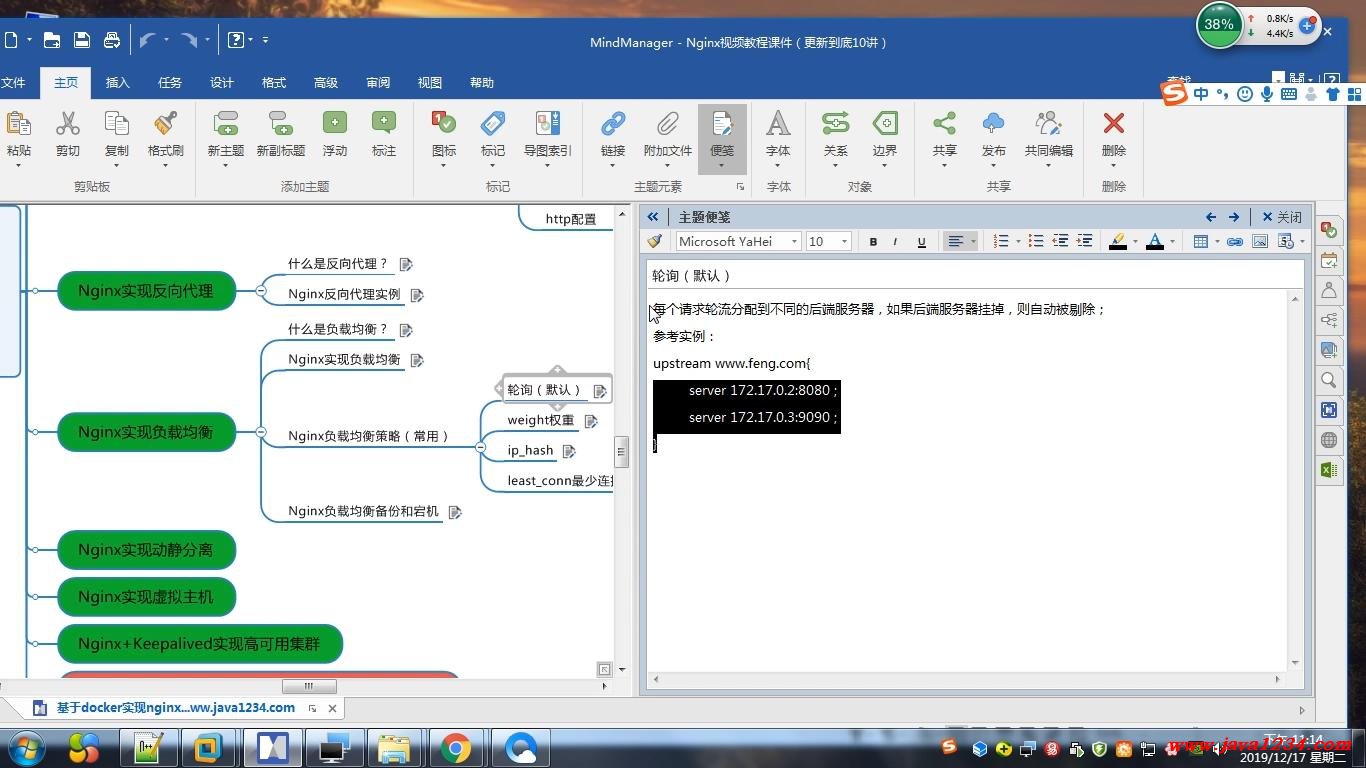Open font color swatch in notes toolbar
Screen dimensions: 1366x768
click(1155, 241)
